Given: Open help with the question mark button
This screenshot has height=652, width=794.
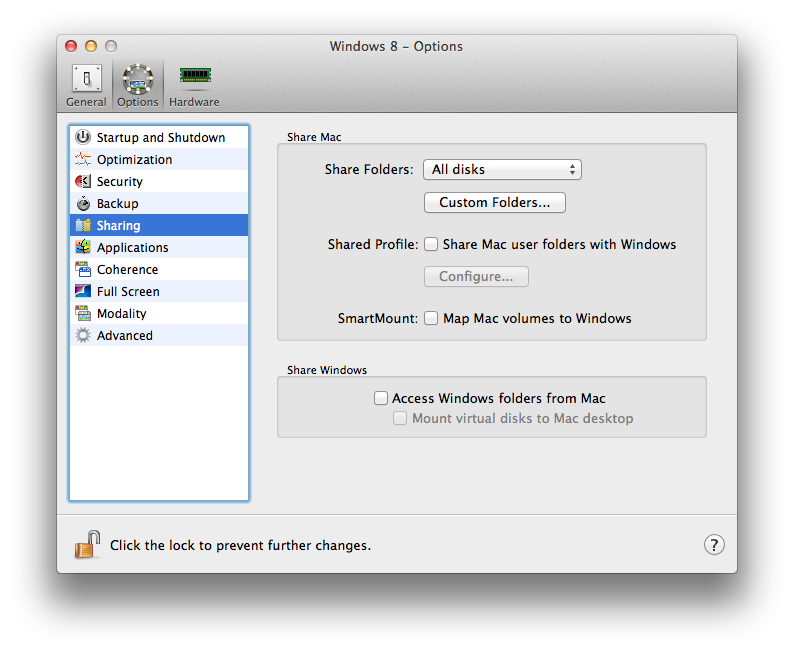Looking at the screenshot, I should [714, 545].
